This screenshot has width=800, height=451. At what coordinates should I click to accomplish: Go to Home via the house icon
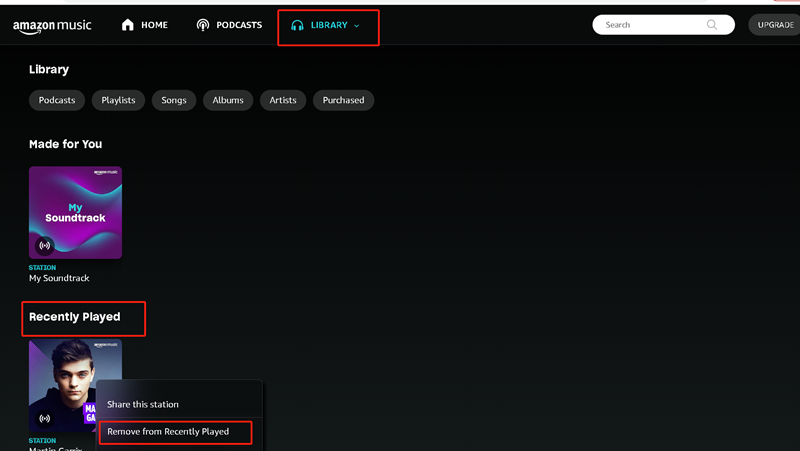click(x=127, y=25)
